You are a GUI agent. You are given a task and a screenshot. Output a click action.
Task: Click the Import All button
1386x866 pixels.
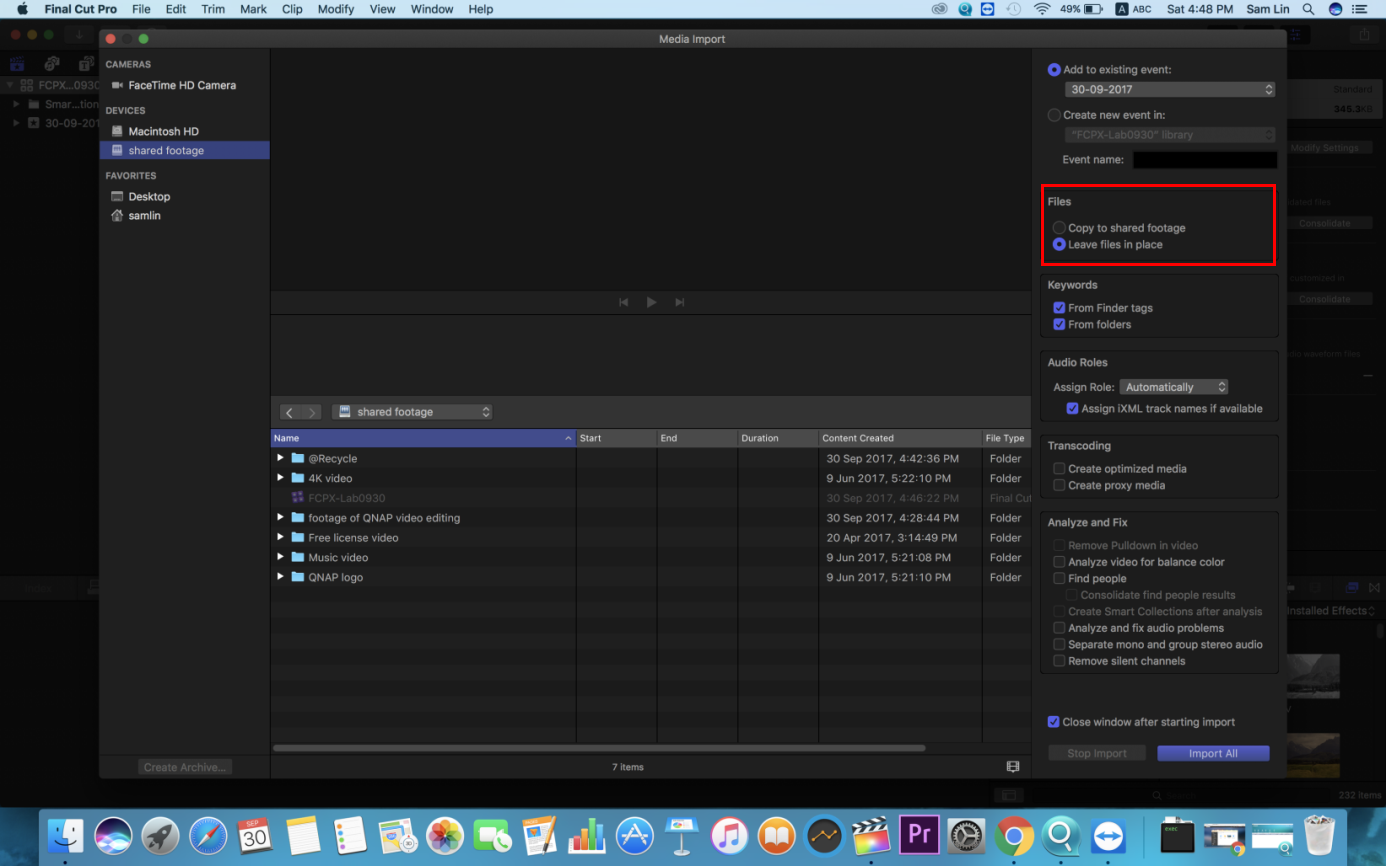[x=1213, y=754]
